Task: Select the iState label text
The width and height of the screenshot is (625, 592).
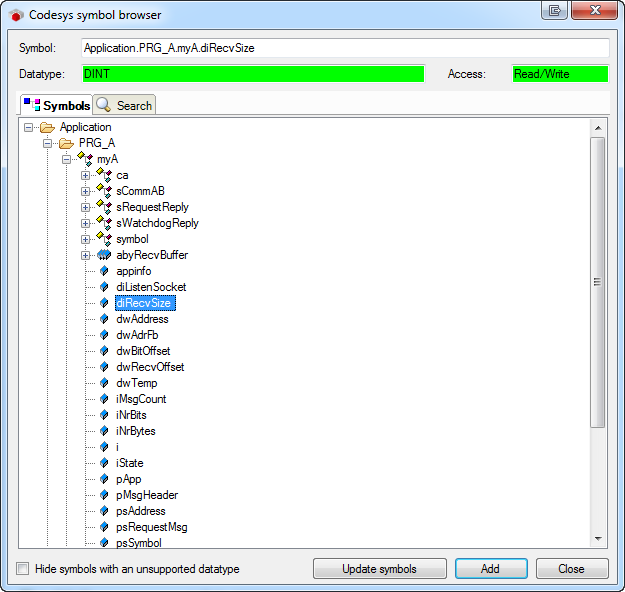Action: tap(130, 463)
